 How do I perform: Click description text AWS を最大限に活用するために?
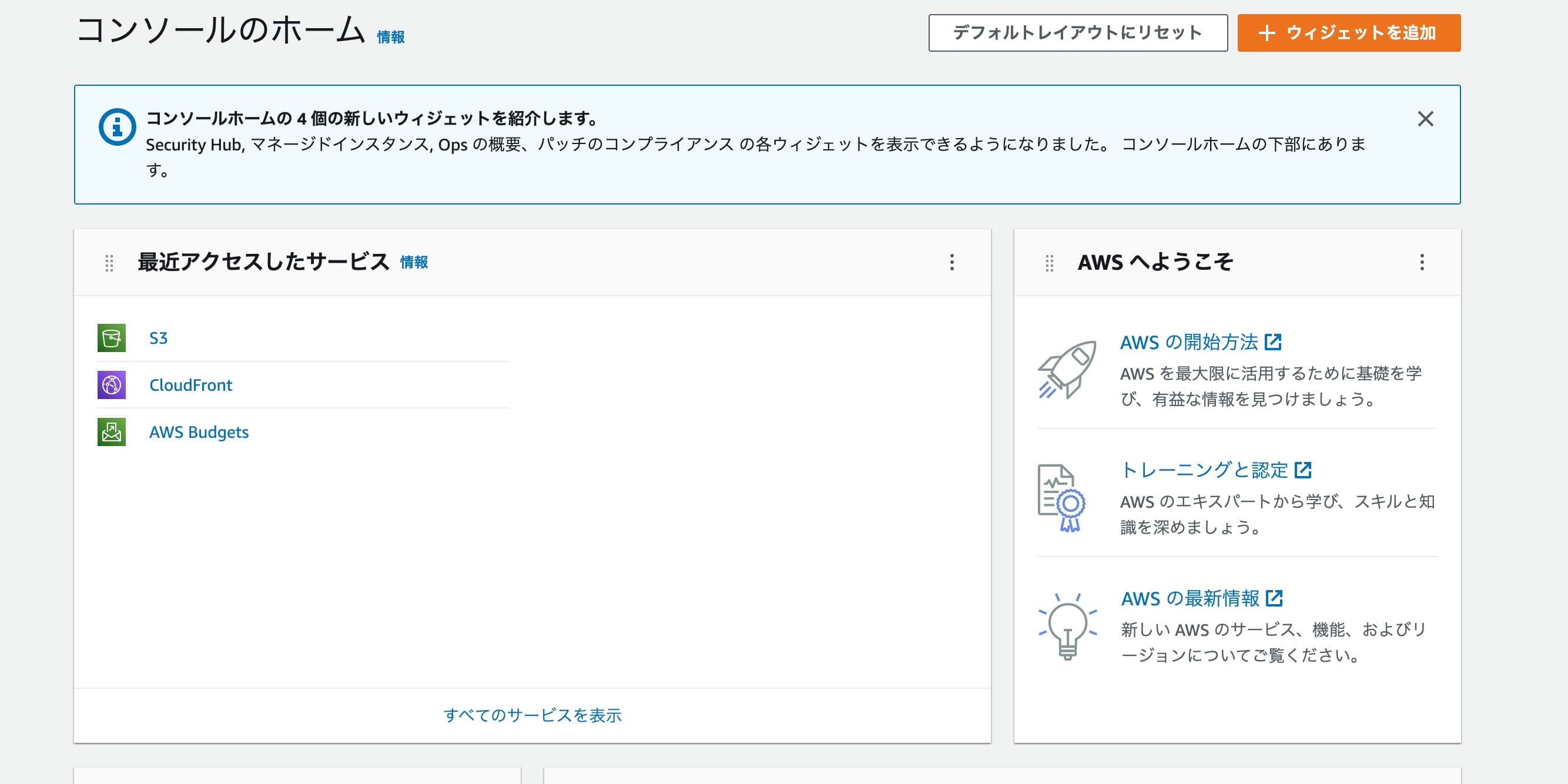click(x=1271, y=386)
